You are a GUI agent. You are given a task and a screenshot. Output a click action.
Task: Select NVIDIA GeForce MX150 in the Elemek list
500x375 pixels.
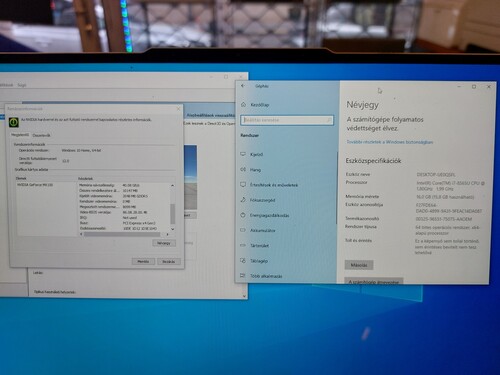35,184
